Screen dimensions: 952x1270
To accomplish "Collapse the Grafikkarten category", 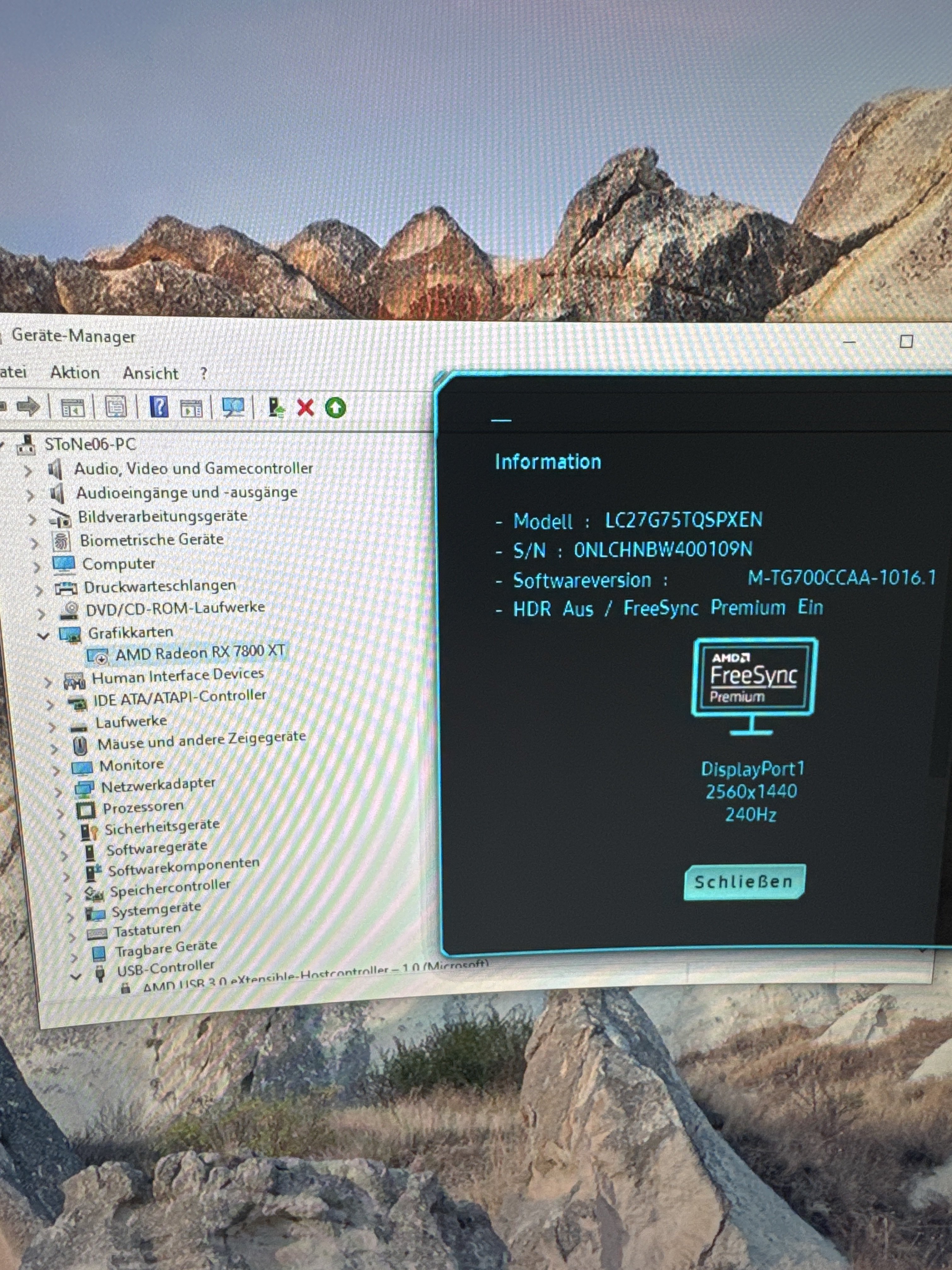I will (43, 636).
